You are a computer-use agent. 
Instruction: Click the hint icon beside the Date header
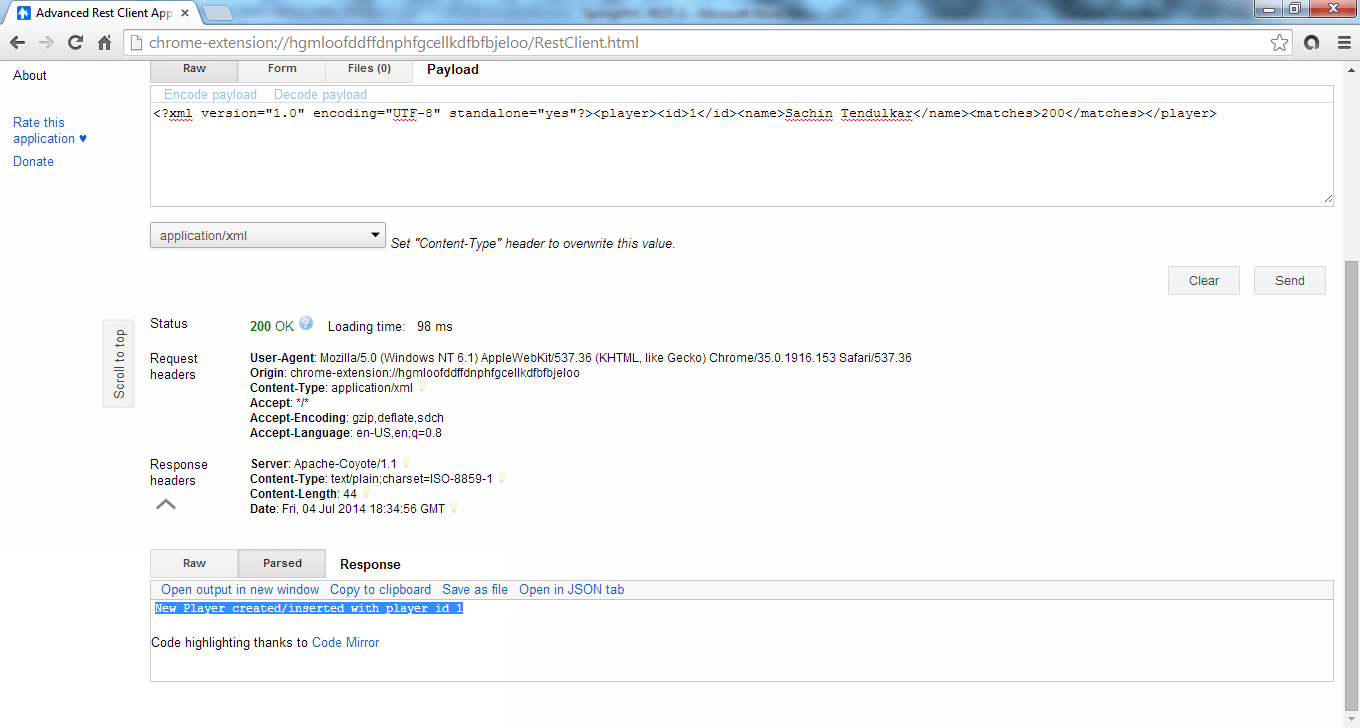pyautogui.click(x=453, y=508)
